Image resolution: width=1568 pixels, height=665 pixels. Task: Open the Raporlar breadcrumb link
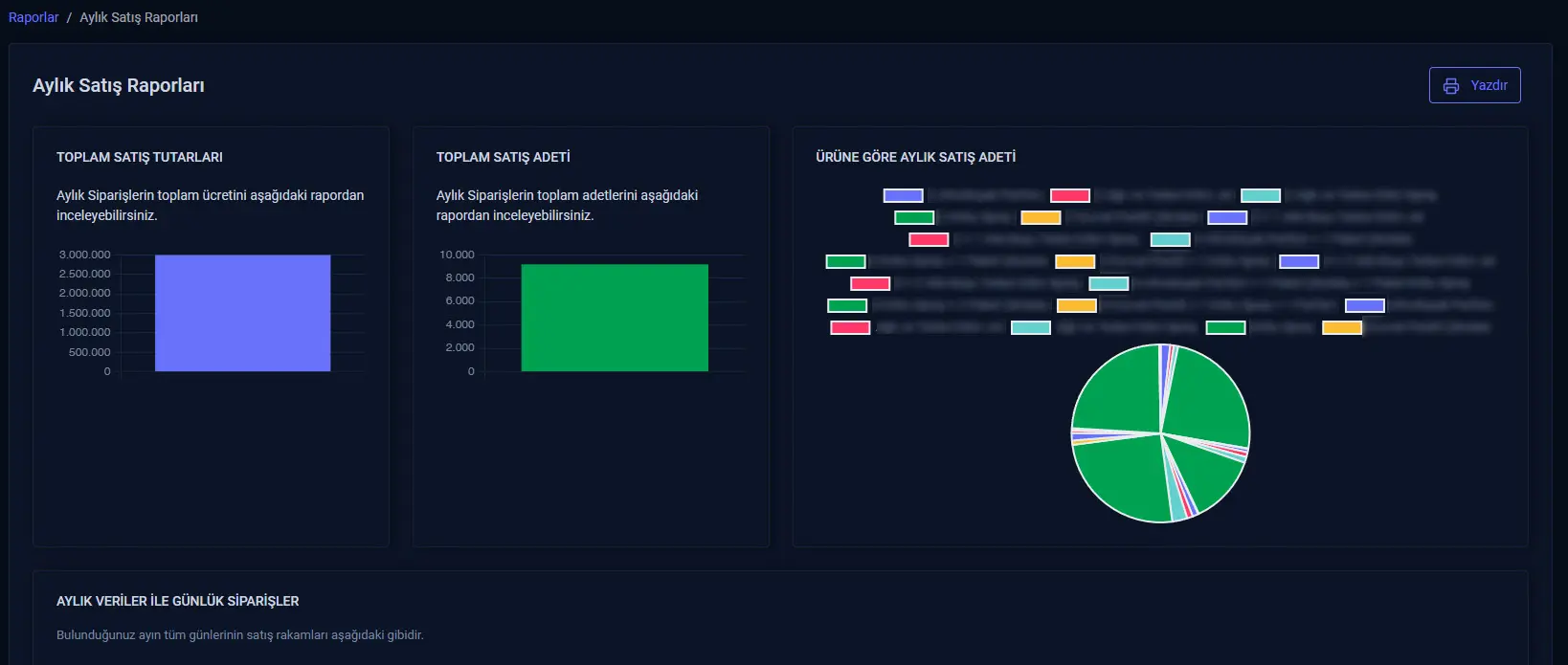[x=34, y=17]
